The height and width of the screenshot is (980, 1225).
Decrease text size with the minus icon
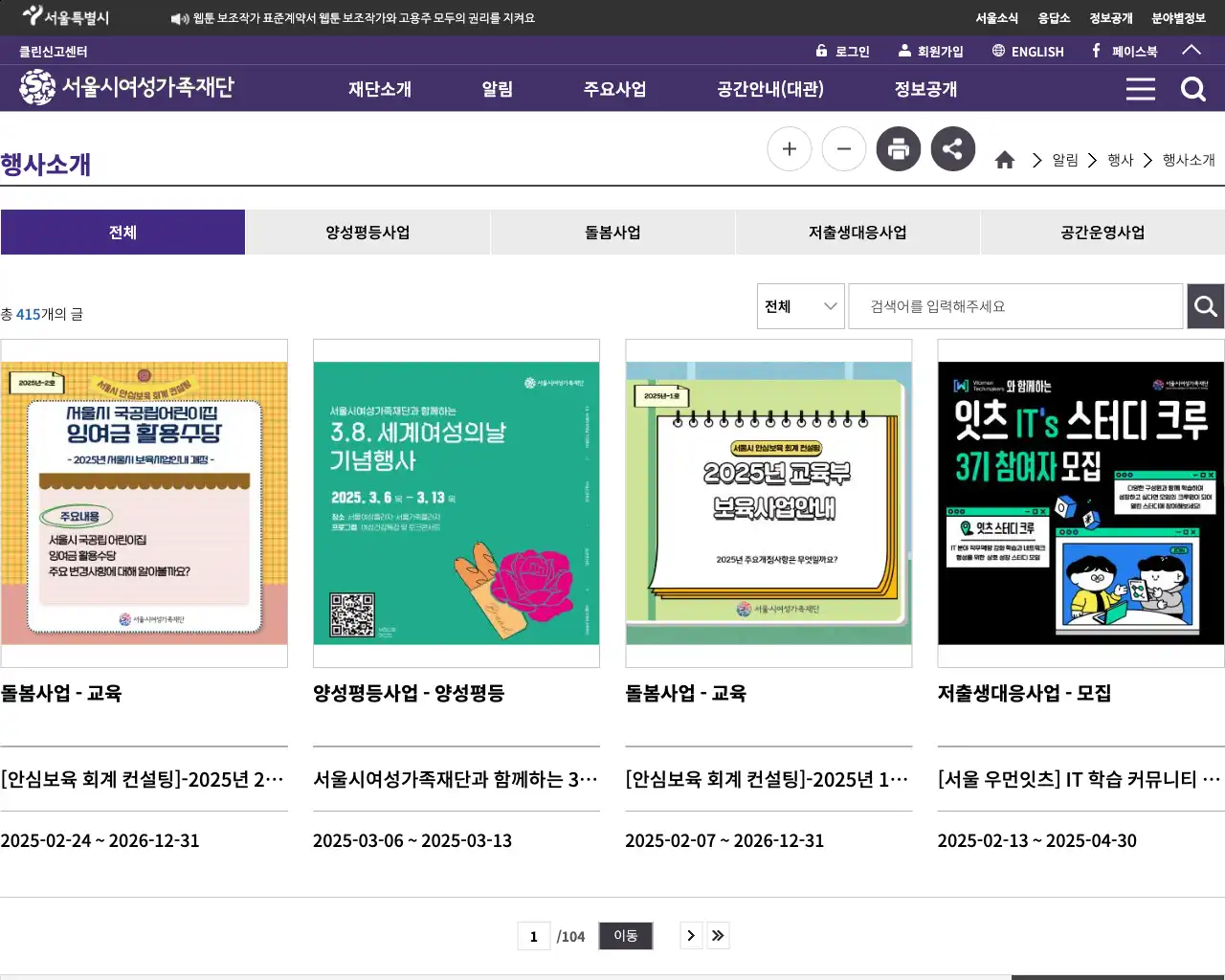point(843,148)
